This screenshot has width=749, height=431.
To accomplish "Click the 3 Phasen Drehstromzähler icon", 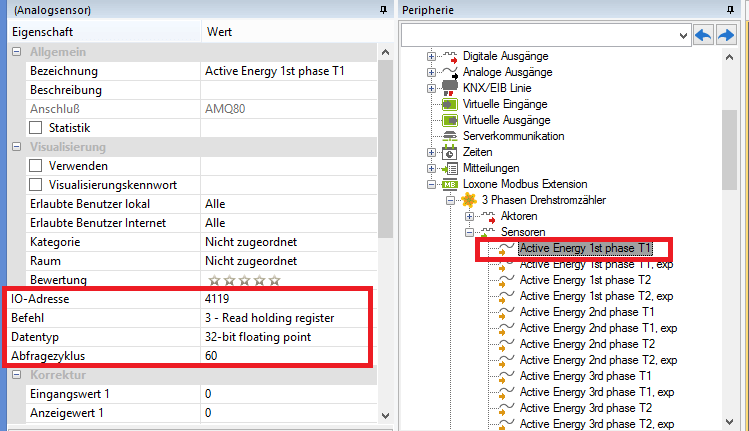I will click(x=465, y=200).
